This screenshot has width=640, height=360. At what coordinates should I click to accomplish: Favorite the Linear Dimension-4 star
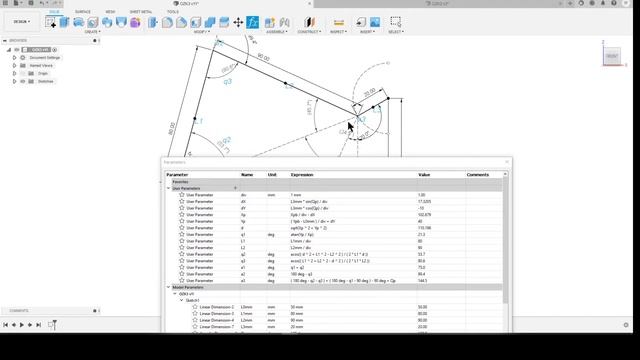(195, 320)
